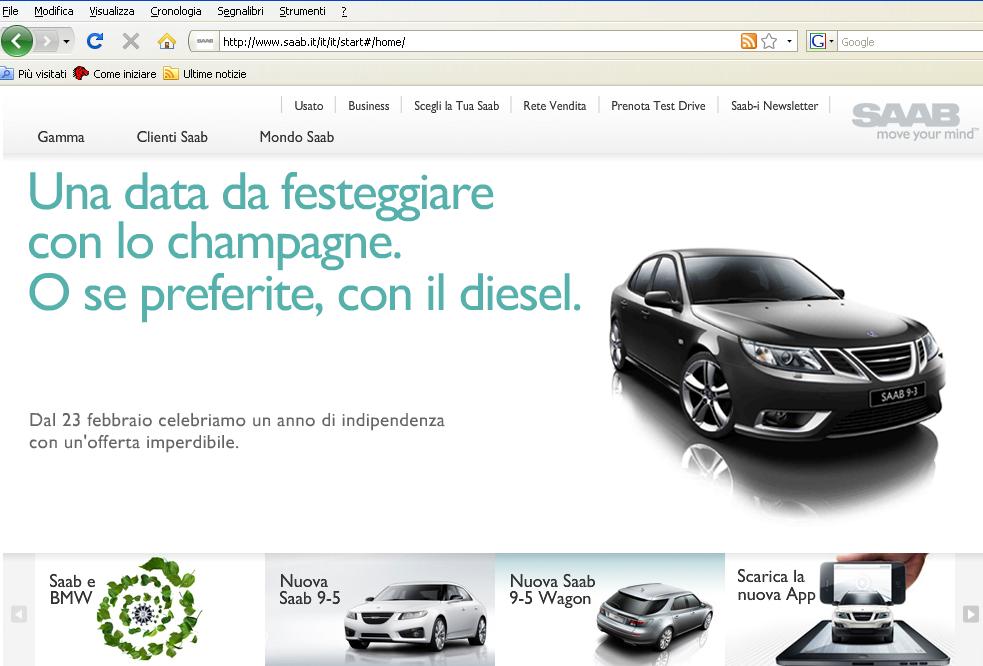
Task: Focus the Google search field
Action: tap(910, 42)
